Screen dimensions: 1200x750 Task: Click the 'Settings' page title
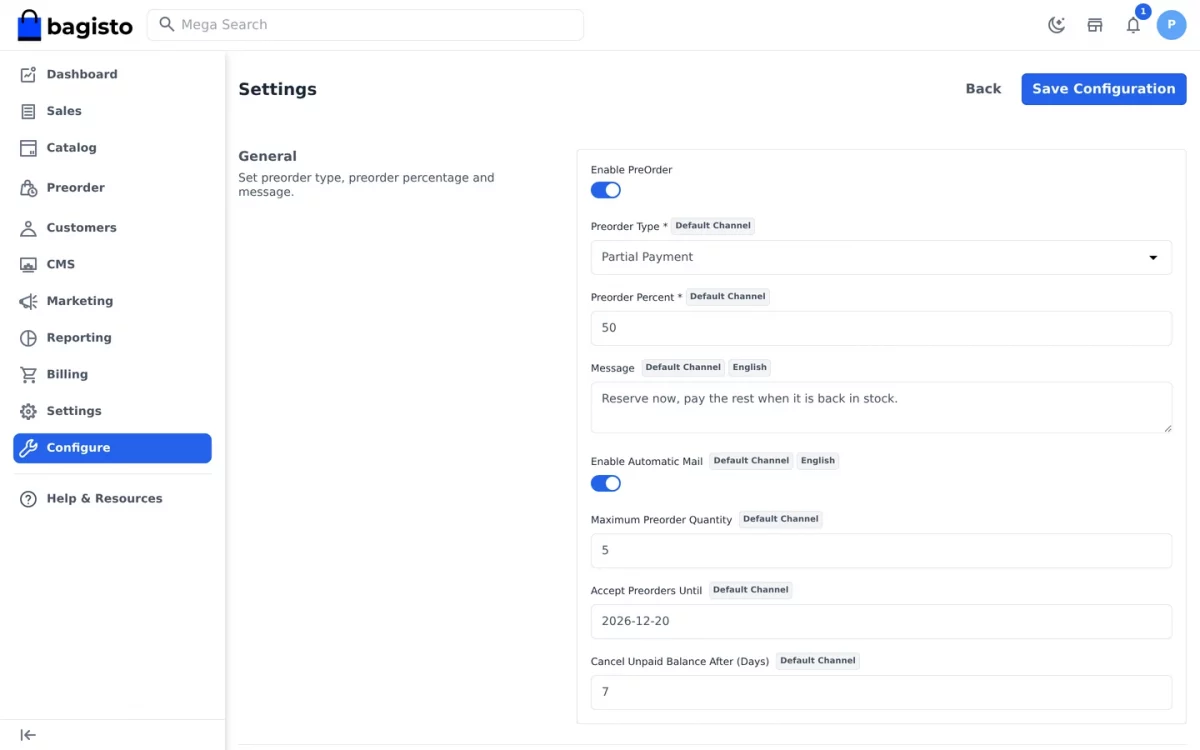point(278,89)
